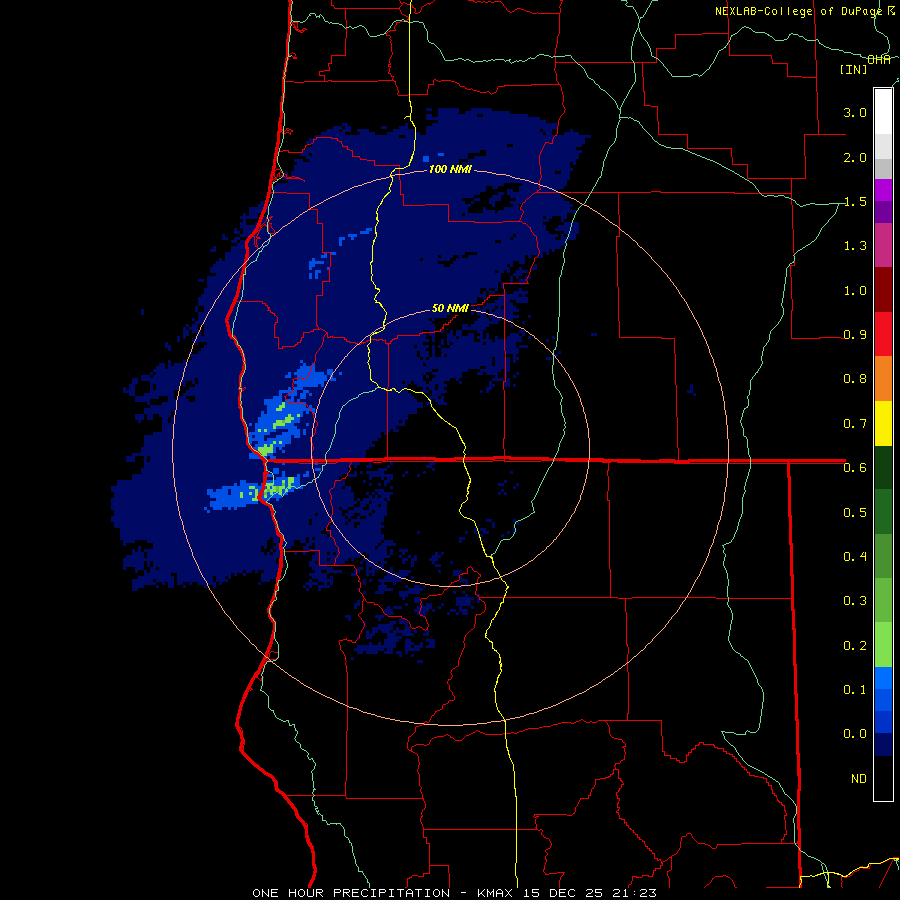Click the KMAX station identifier in caption
Image resolution: width=900 pixels, height=900 pixels.
click(496, 893)
